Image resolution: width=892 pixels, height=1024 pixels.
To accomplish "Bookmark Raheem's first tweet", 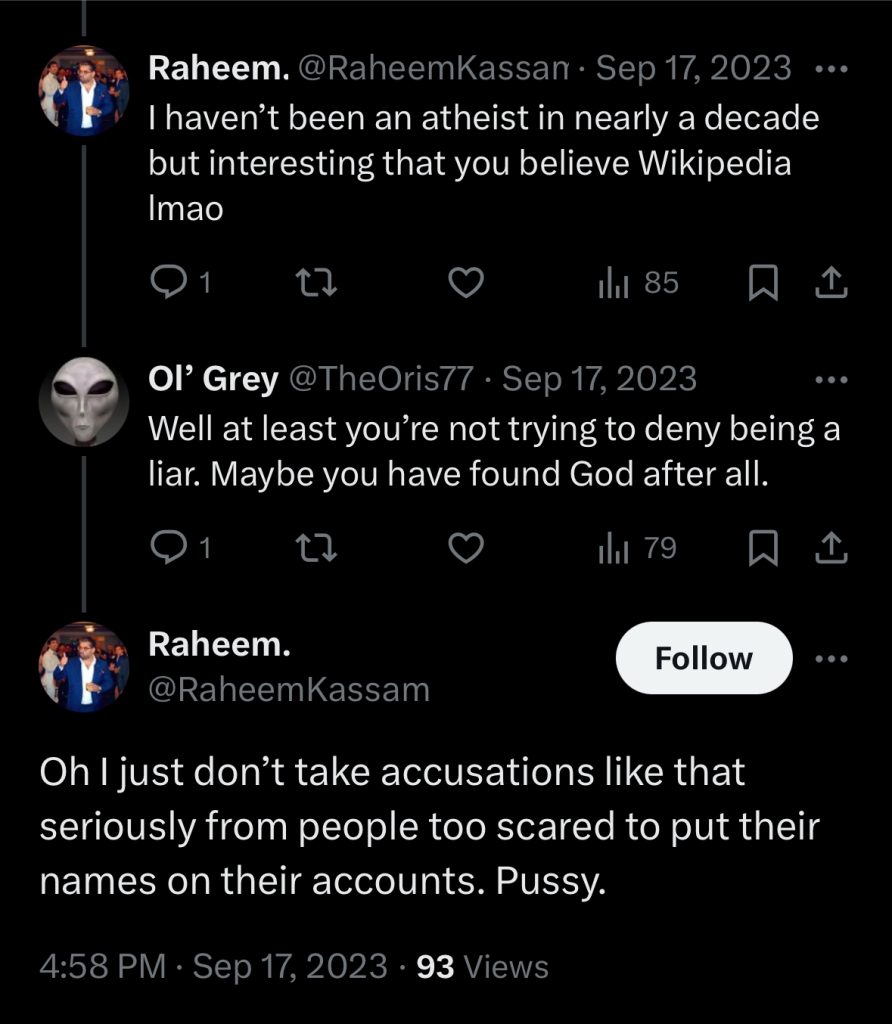I will coord(764,285).
